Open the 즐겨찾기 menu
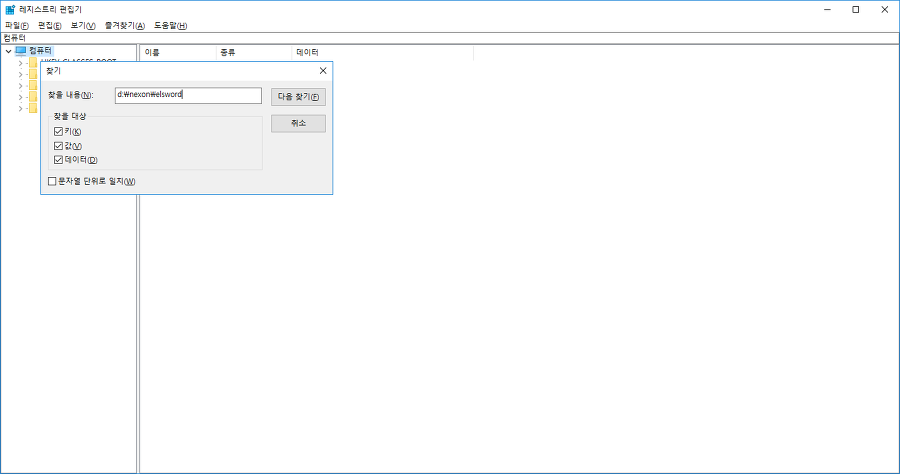The image size is (900, 474). (x=124, y=25)
